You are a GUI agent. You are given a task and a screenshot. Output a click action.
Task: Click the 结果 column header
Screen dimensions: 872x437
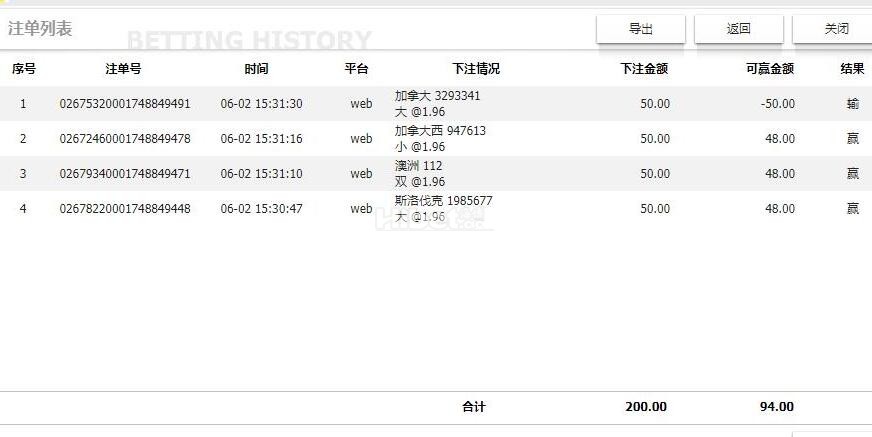(x=852, y=69)
